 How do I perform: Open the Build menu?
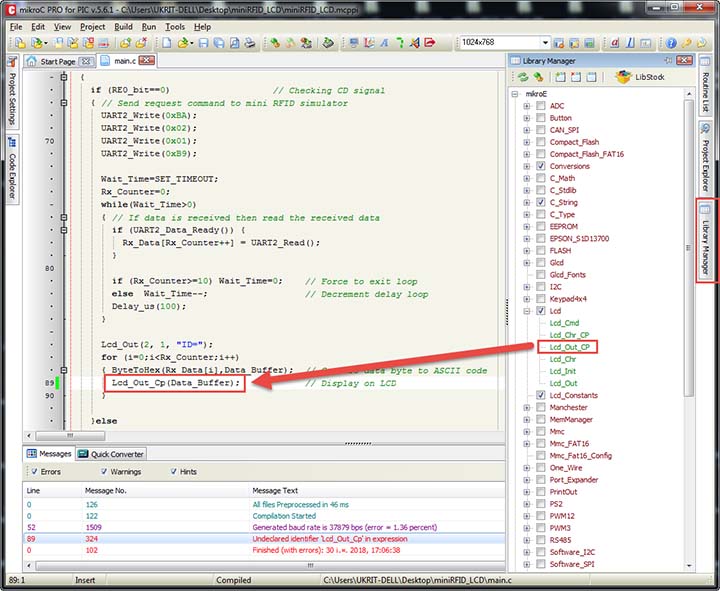(123, 26)
